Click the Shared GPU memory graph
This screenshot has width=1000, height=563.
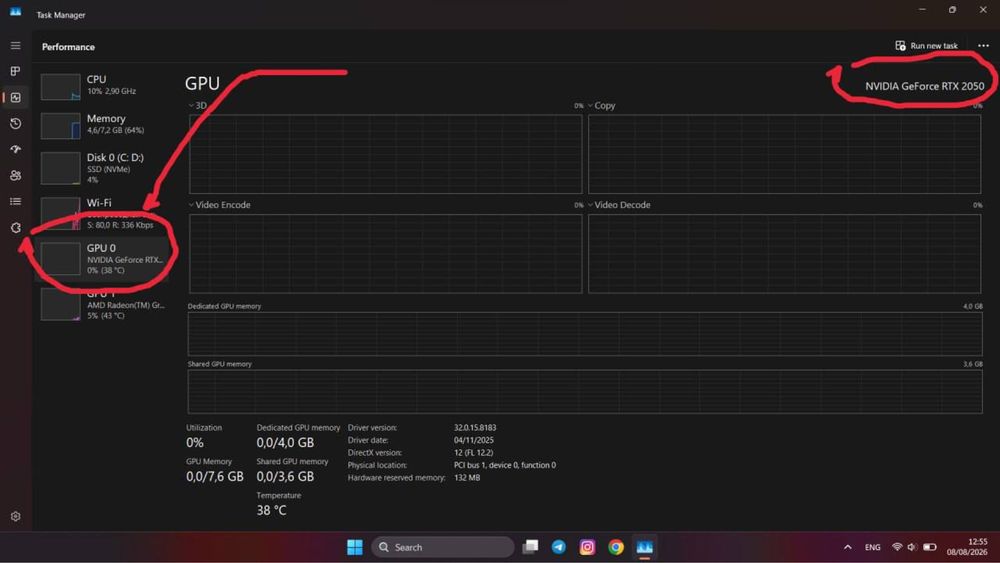coord(585,391)
